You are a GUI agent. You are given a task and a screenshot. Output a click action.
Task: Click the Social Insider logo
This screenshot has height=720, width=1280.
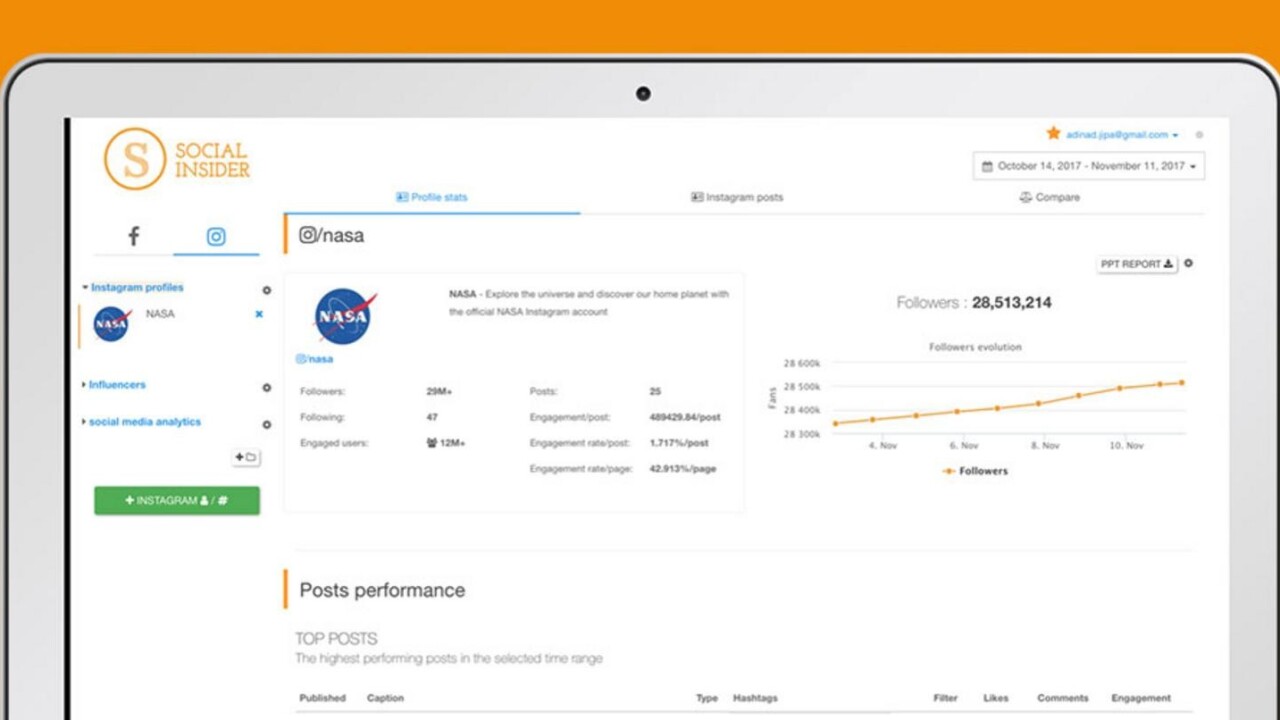coord(177,159)
